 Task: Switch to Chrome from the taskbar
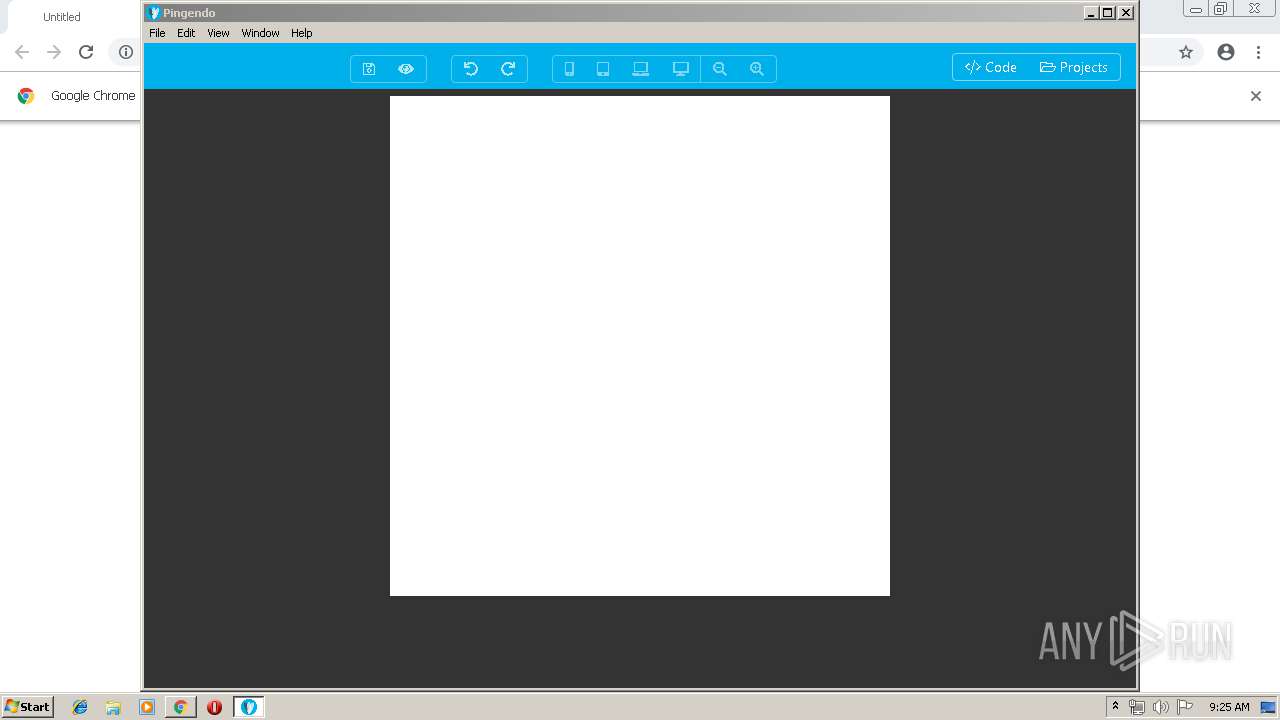180,707
